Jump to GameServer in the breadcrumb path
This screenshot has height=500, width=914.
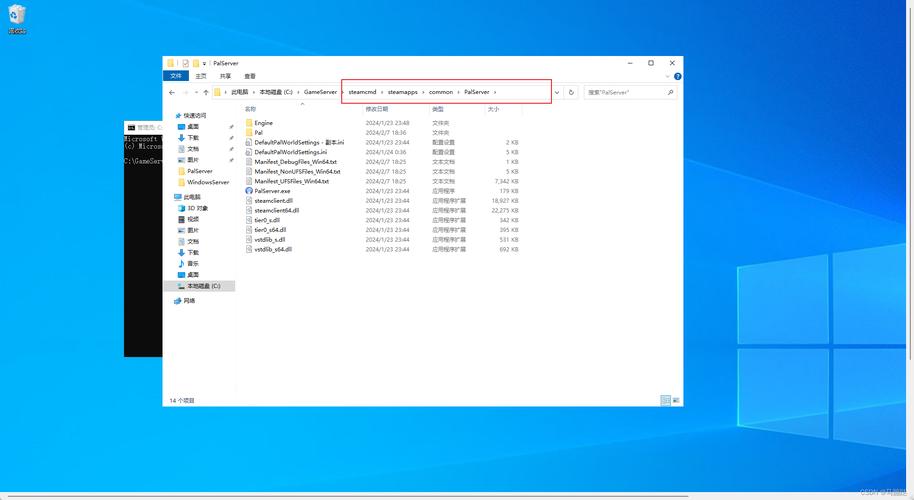click(320, 92)
